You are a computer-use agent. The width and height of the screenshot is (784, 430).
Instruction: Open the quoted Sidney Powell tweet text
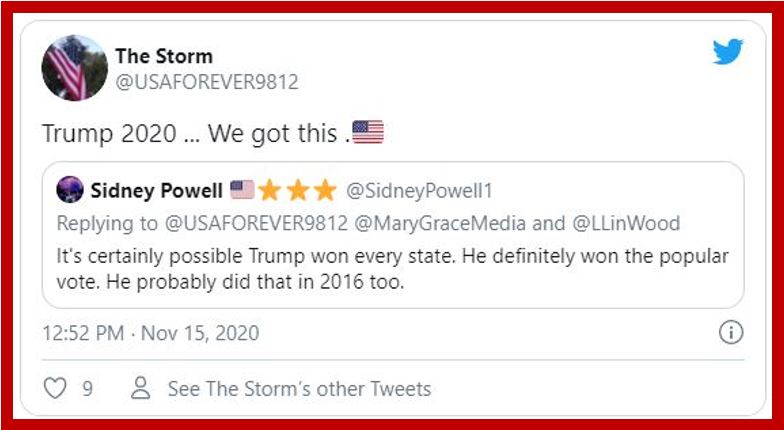pyautogui.click(x=392, y=269)
